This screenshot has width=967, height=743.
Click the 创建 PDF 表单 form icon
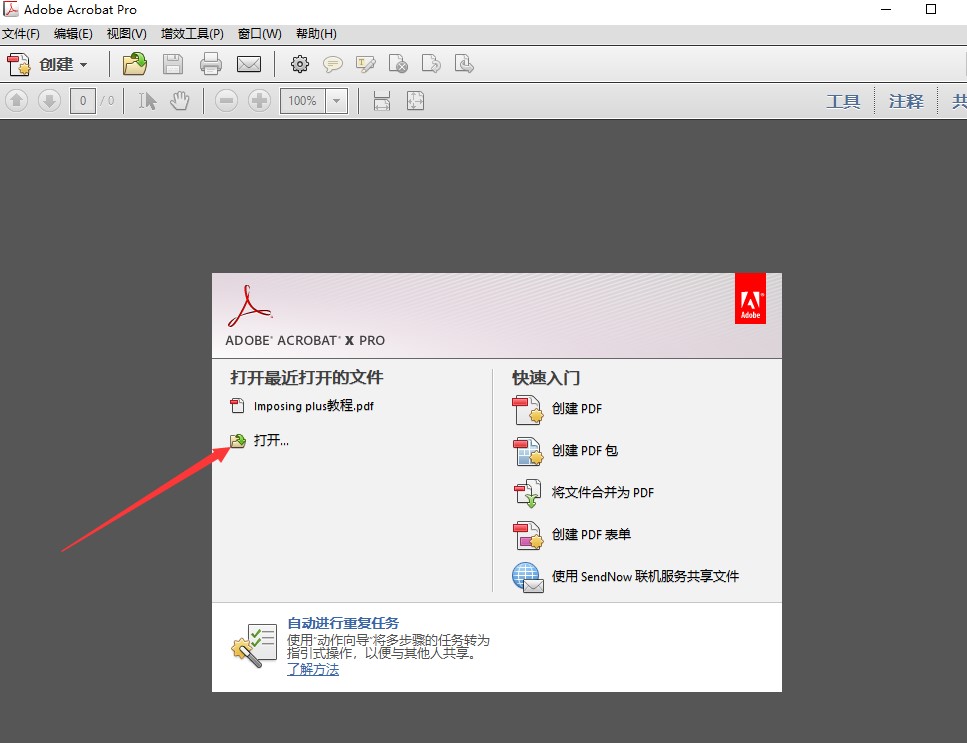pos(527,535)
